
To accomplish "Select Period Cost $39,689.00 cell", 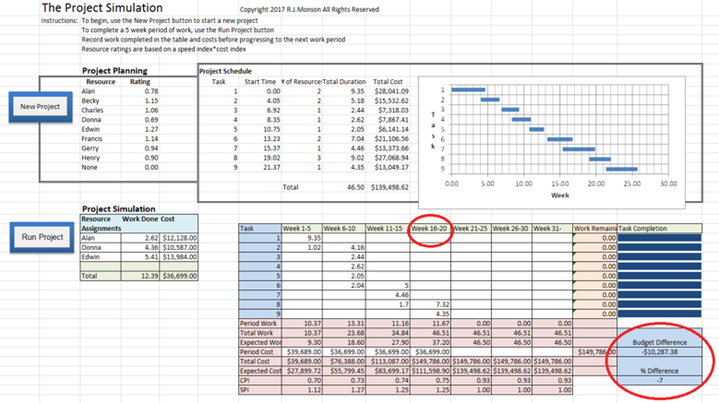I will point(302,352).
